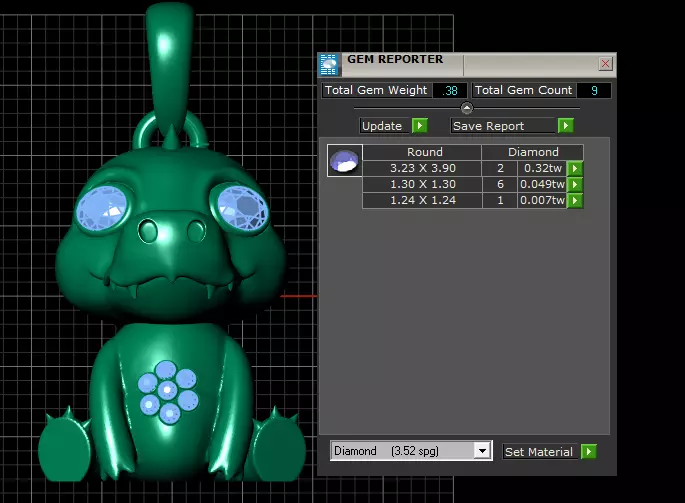Select the model's right eye gem
685x503 pixels.
click(242, 208)
